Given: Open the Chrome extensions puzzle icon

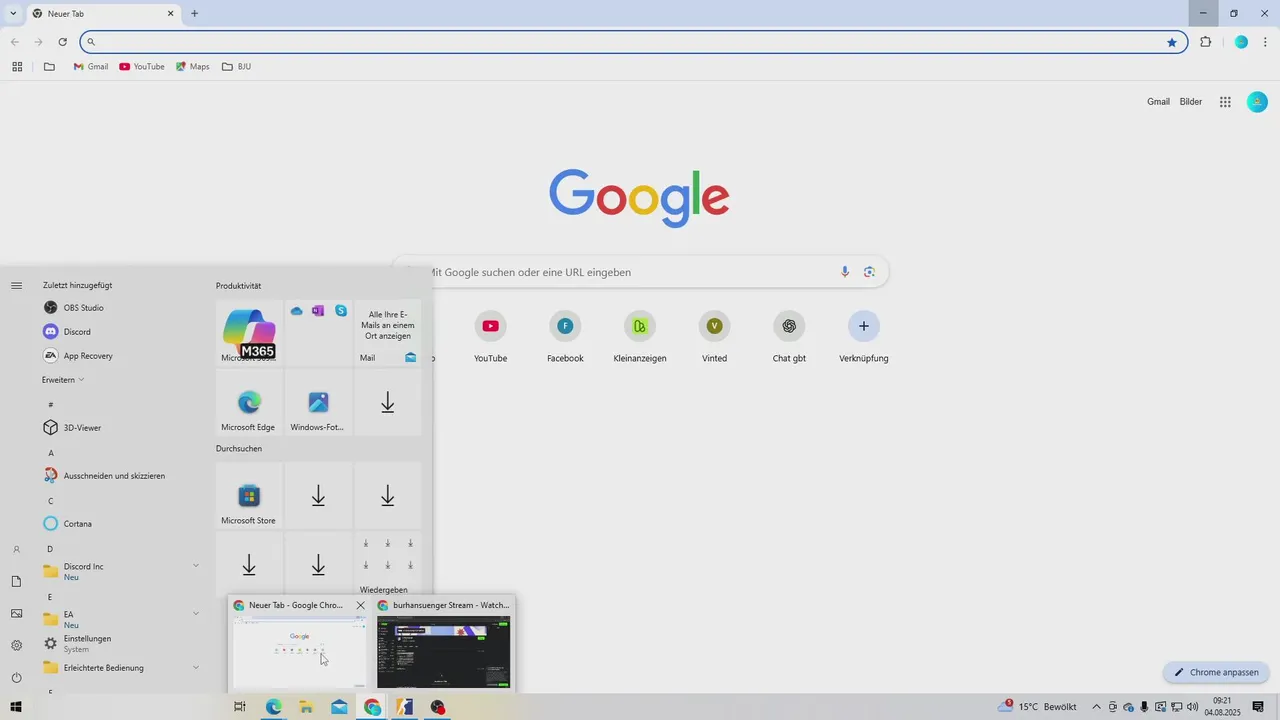Looking at the screenshot, I should tap(1205, 42).
